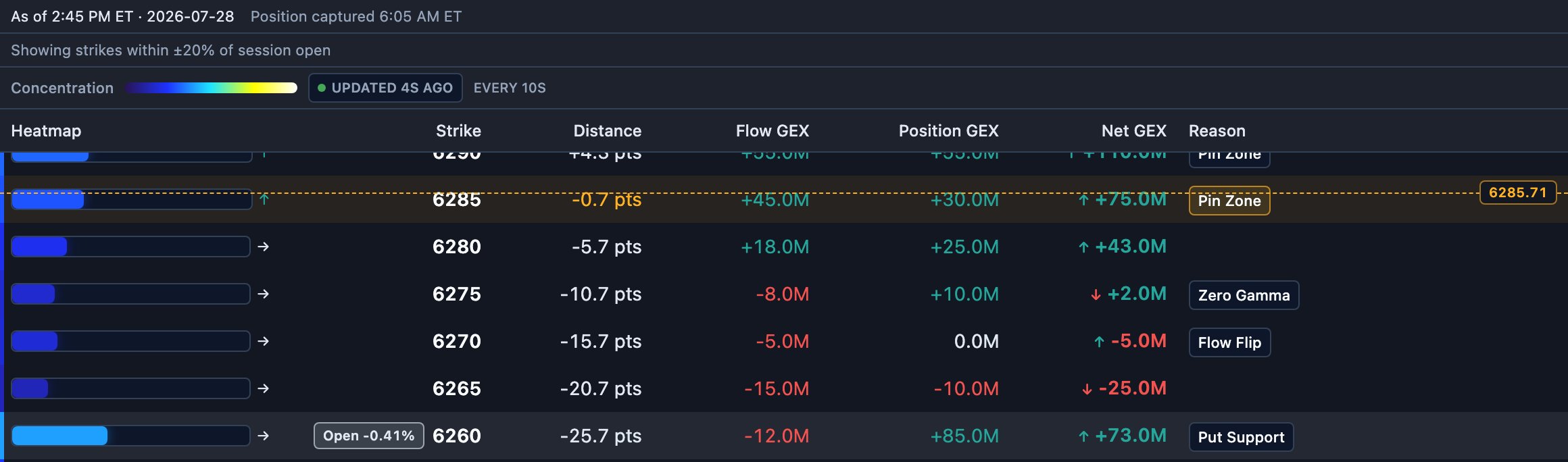Select the strike 6265 cell
The image size is (1568, 462).
[x=457, y=389]
